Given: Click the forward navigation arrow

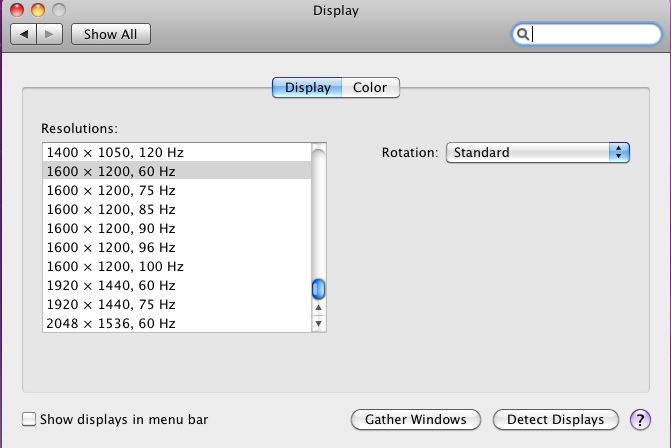Looking at the screenshot, I should point(50,34).
